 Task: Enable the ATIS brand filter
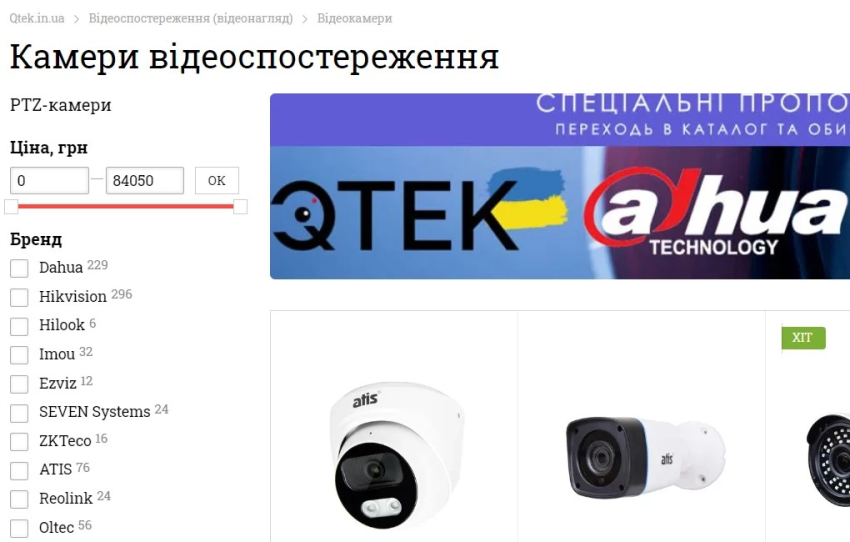coord(19,470)
